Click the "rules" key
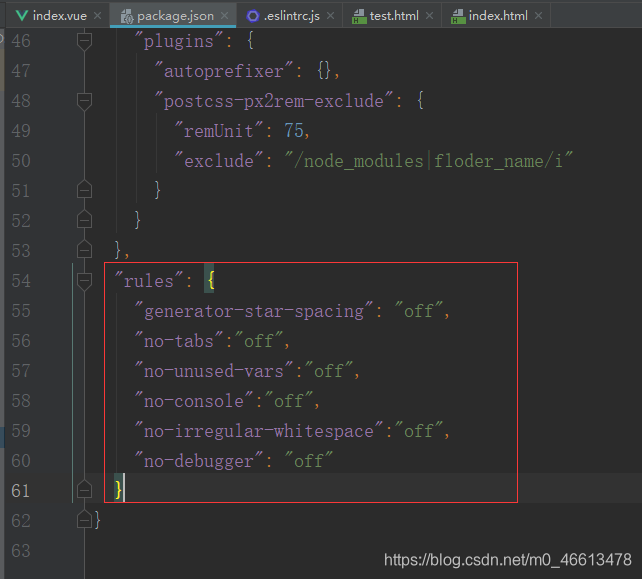The width and height of the screenshot is (642, 579). coord(149,280)
